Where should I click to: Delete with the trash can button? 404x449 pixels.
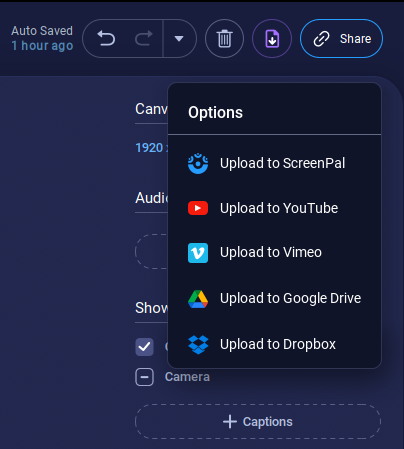[224, 39]
